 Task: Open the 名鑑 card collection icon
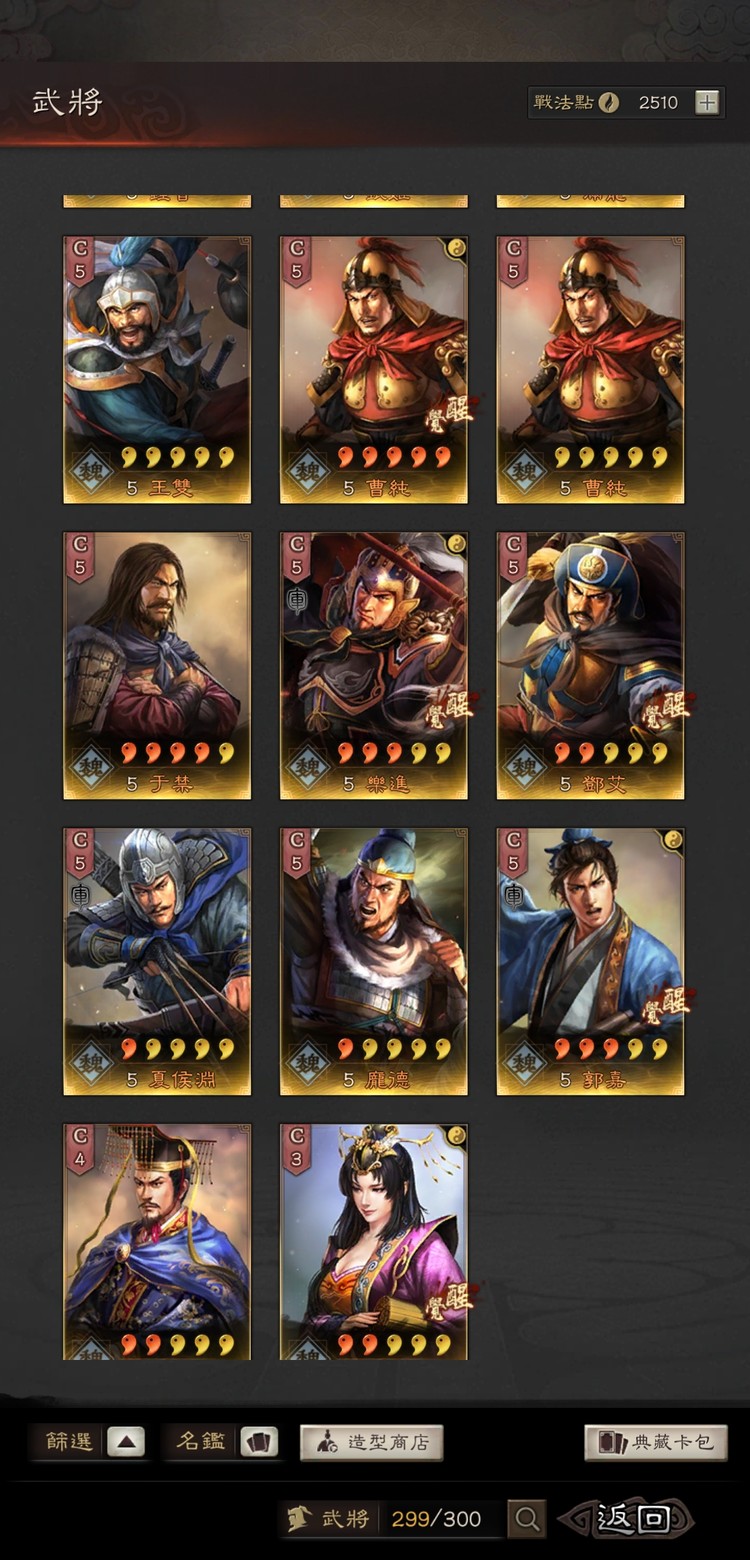[x=259, y=1442]
